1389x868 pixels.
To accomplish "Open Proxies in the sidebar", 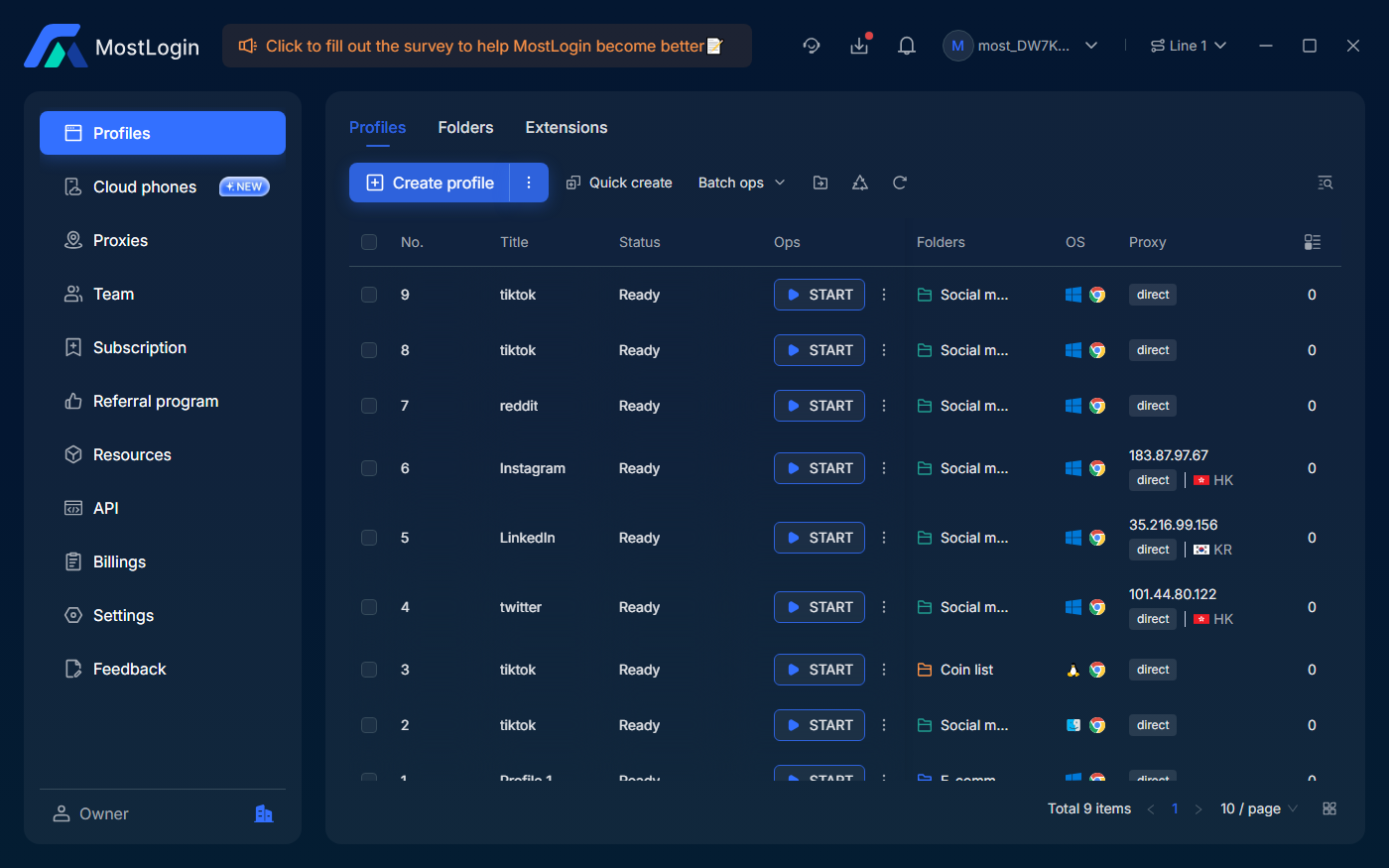I will tap(120, 240).
